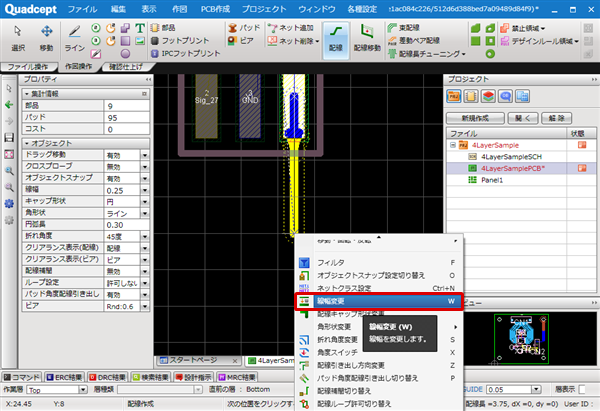Click the layer stack icon in project panel

(488, 96)
